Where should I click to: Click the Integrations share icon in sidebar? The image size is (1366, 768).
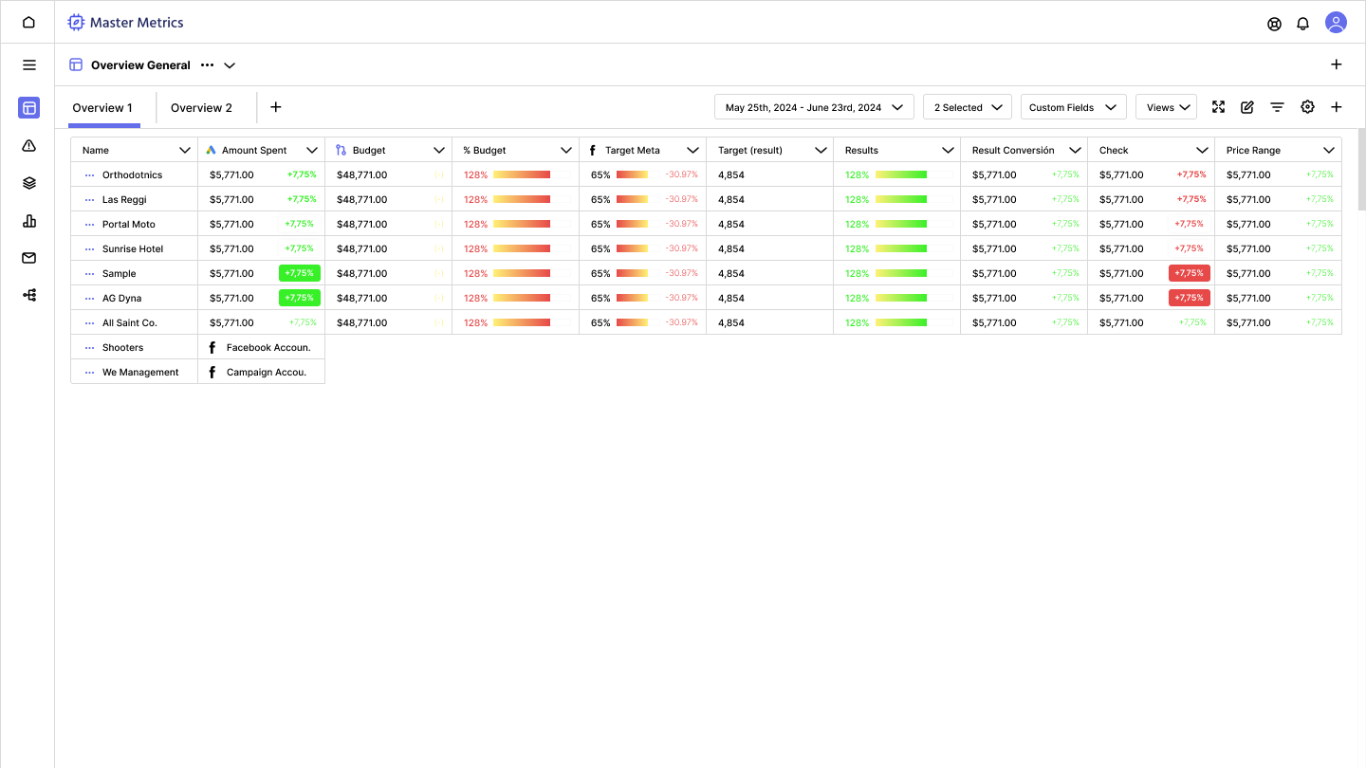(28, 294)
